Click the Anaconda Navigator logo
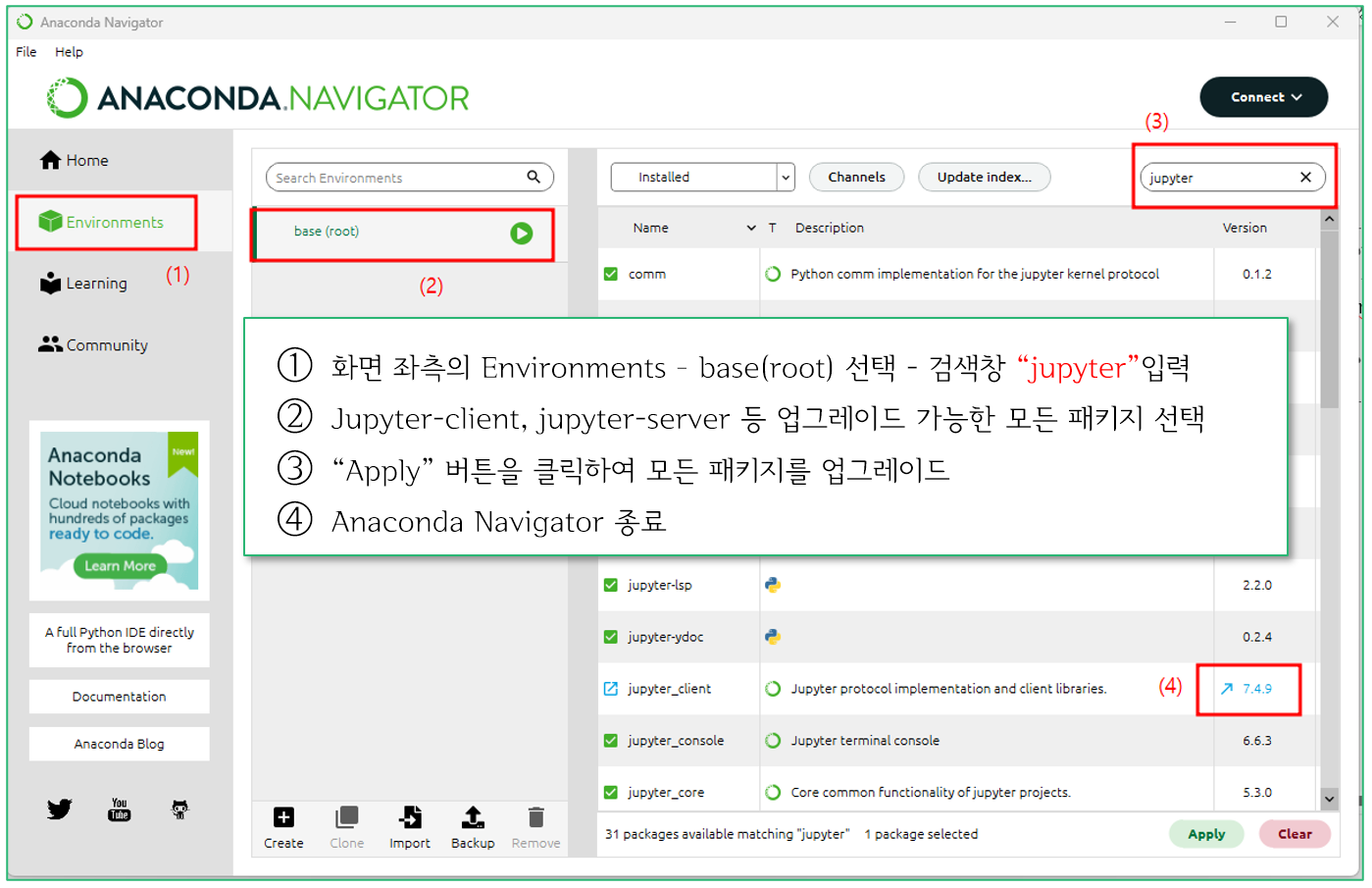This screenshot has height=888, width=1372. pos(258,98)
